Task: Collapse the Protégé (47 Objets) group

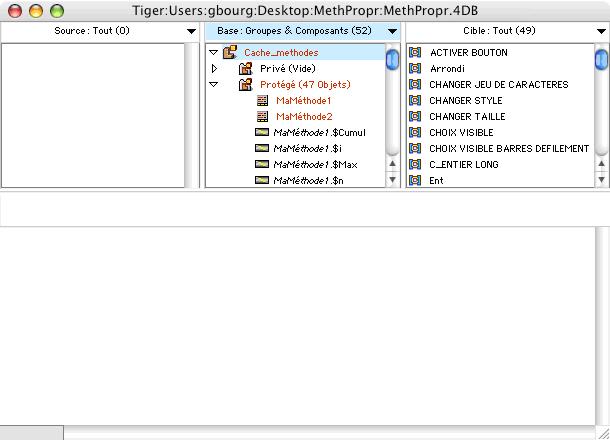Action: pos(214,85)
